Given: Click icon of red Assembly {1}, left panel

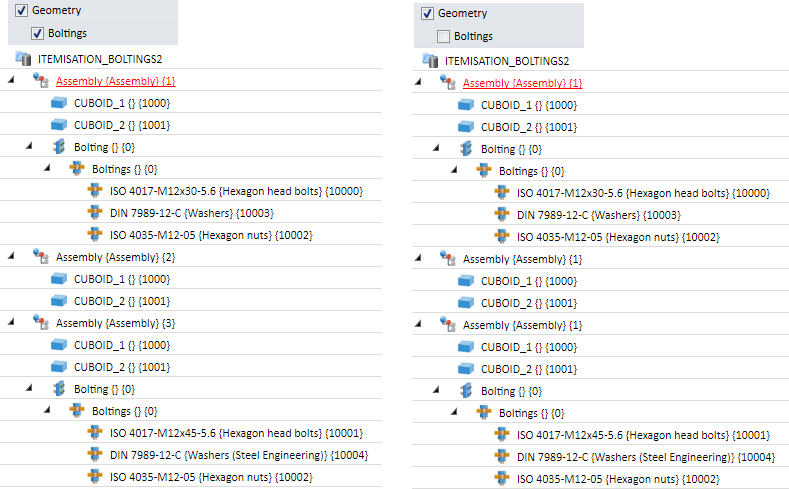Looking at the screenshot, I should [41, 80].
